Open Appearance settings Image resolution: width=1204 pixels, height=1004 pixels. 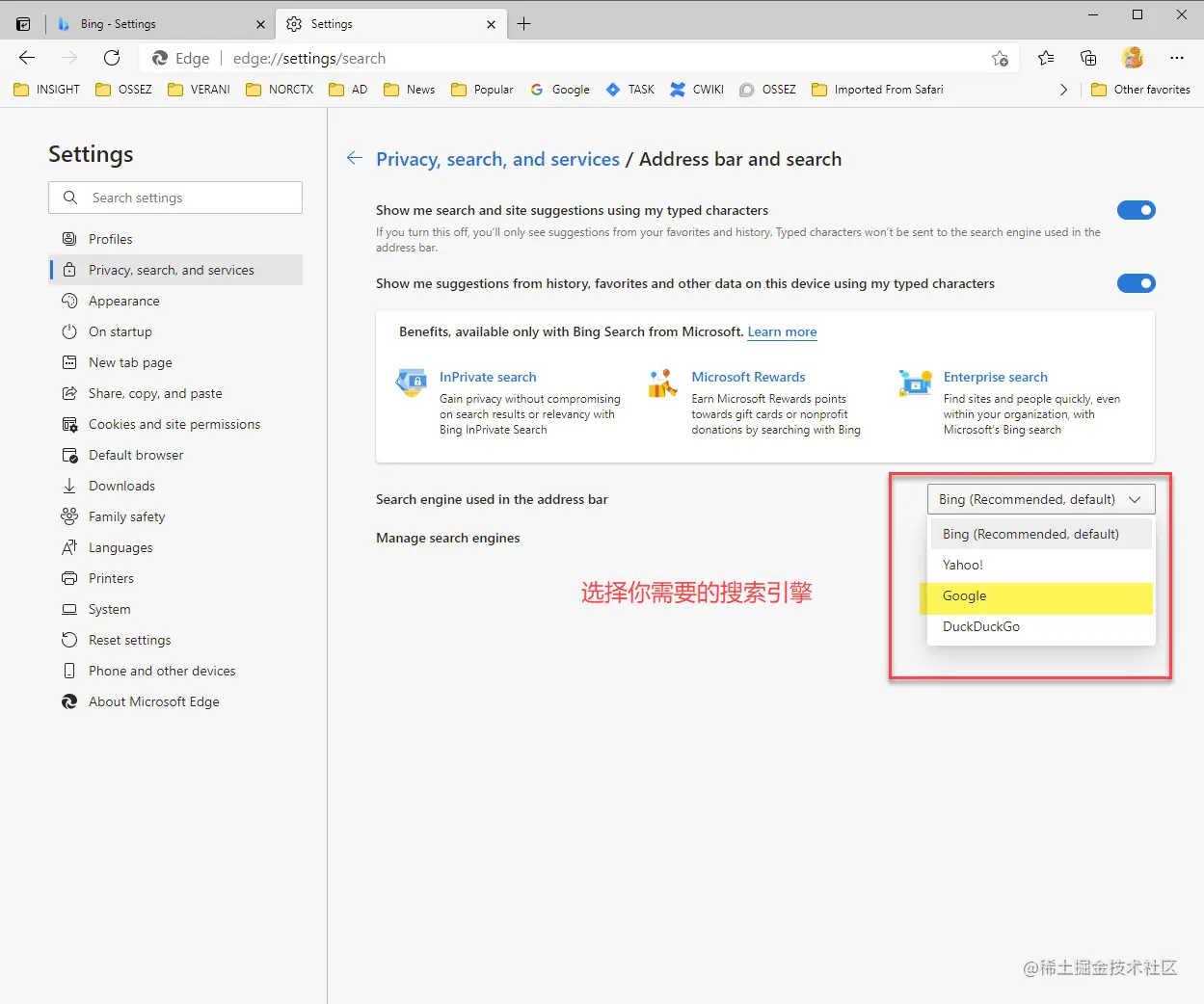point(176,301)
